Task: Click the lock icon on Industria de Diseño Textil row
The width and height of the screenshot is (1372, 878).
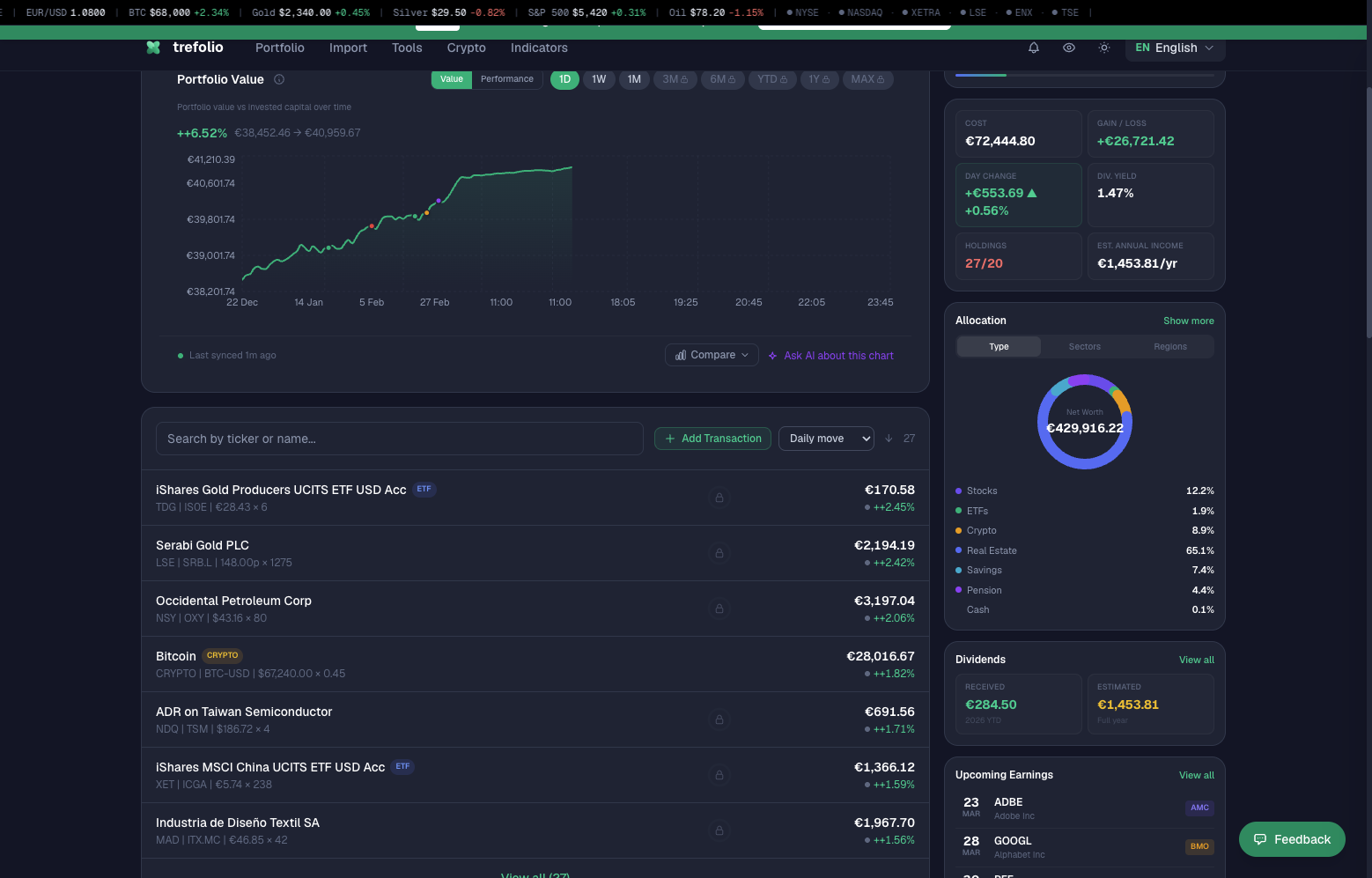Action: (719, 830)
